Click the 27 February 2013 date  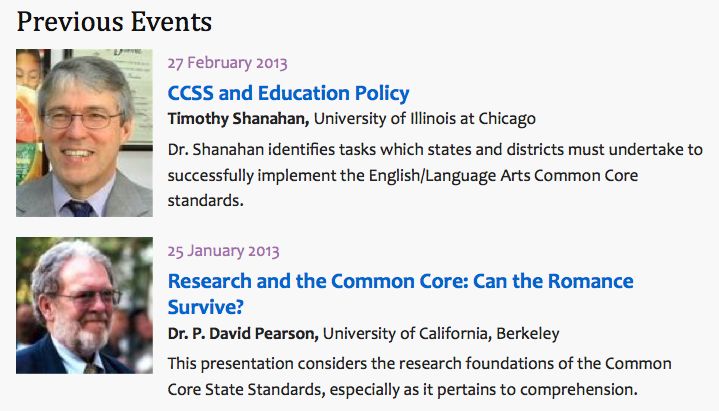227,63
